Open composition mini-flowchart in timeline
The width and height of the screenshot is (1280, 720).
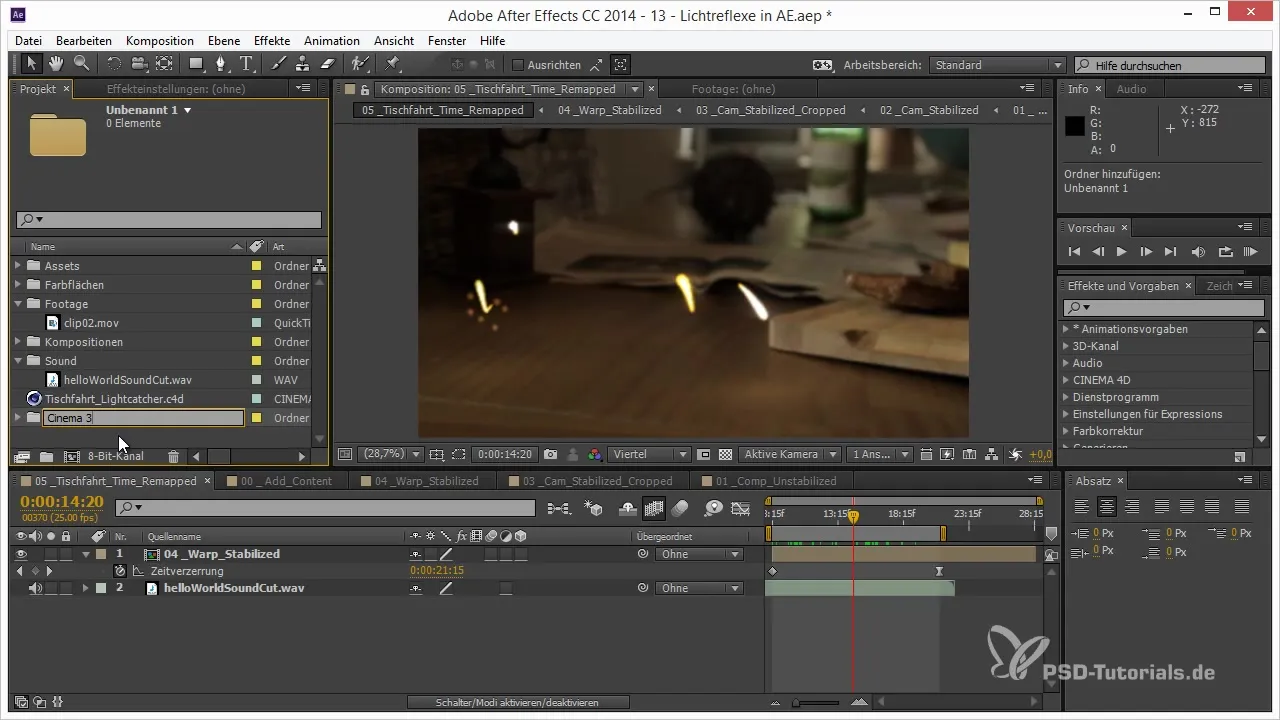click(559, 508)
